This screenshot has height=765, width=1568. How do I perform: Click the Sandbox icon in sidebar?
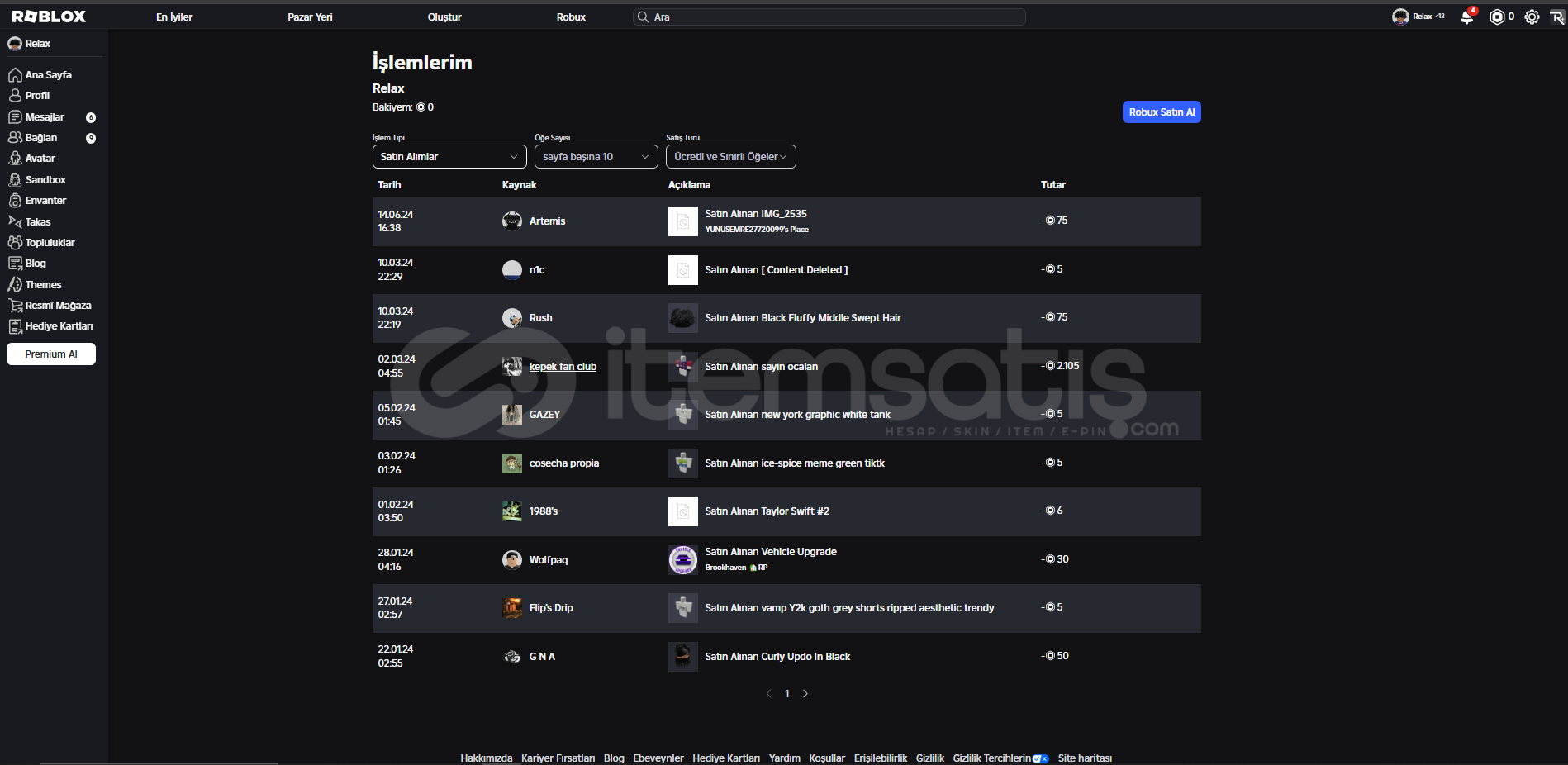[15, 180]
